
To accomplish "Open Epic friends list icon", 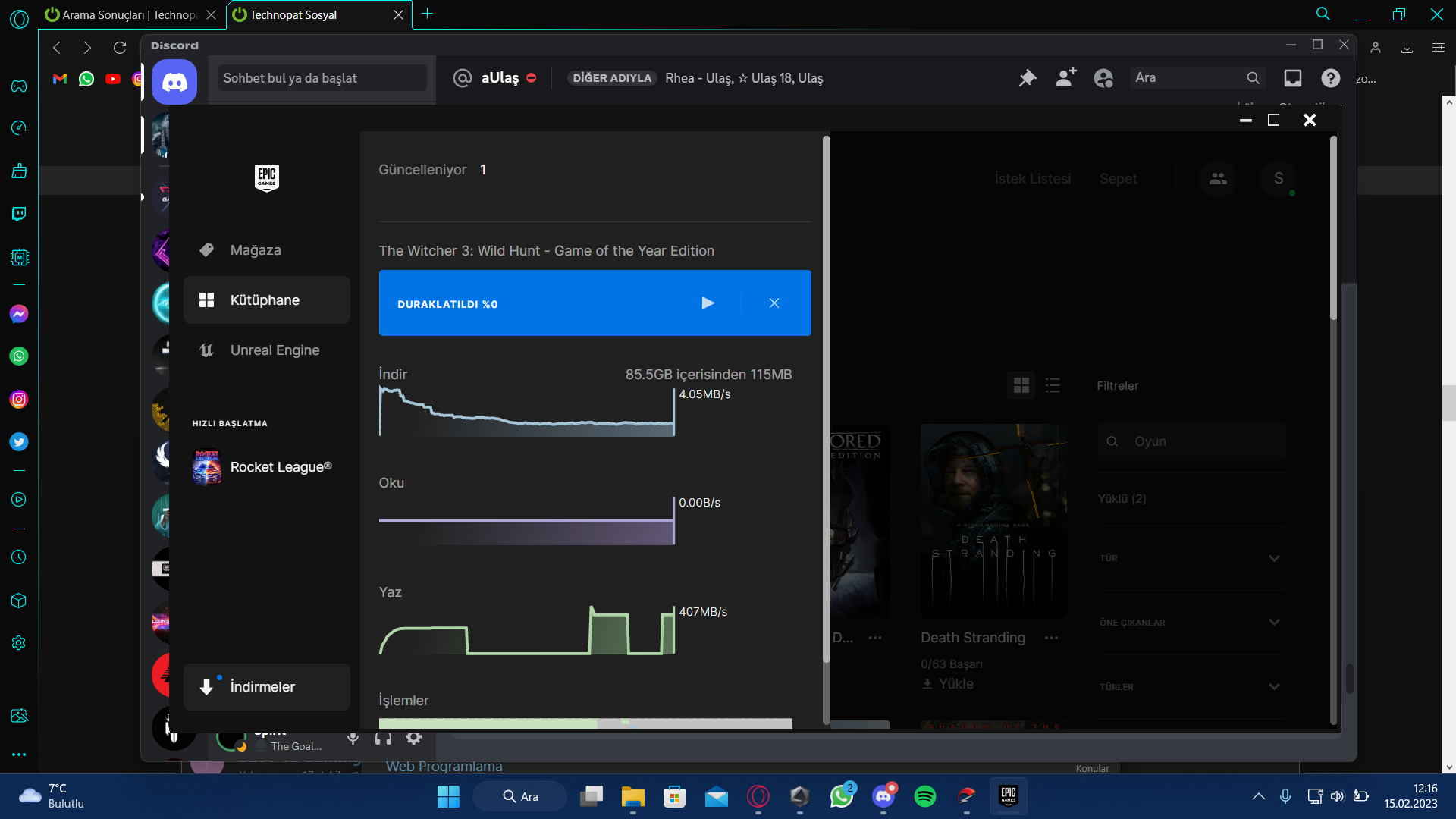I will pos(1218,179).
